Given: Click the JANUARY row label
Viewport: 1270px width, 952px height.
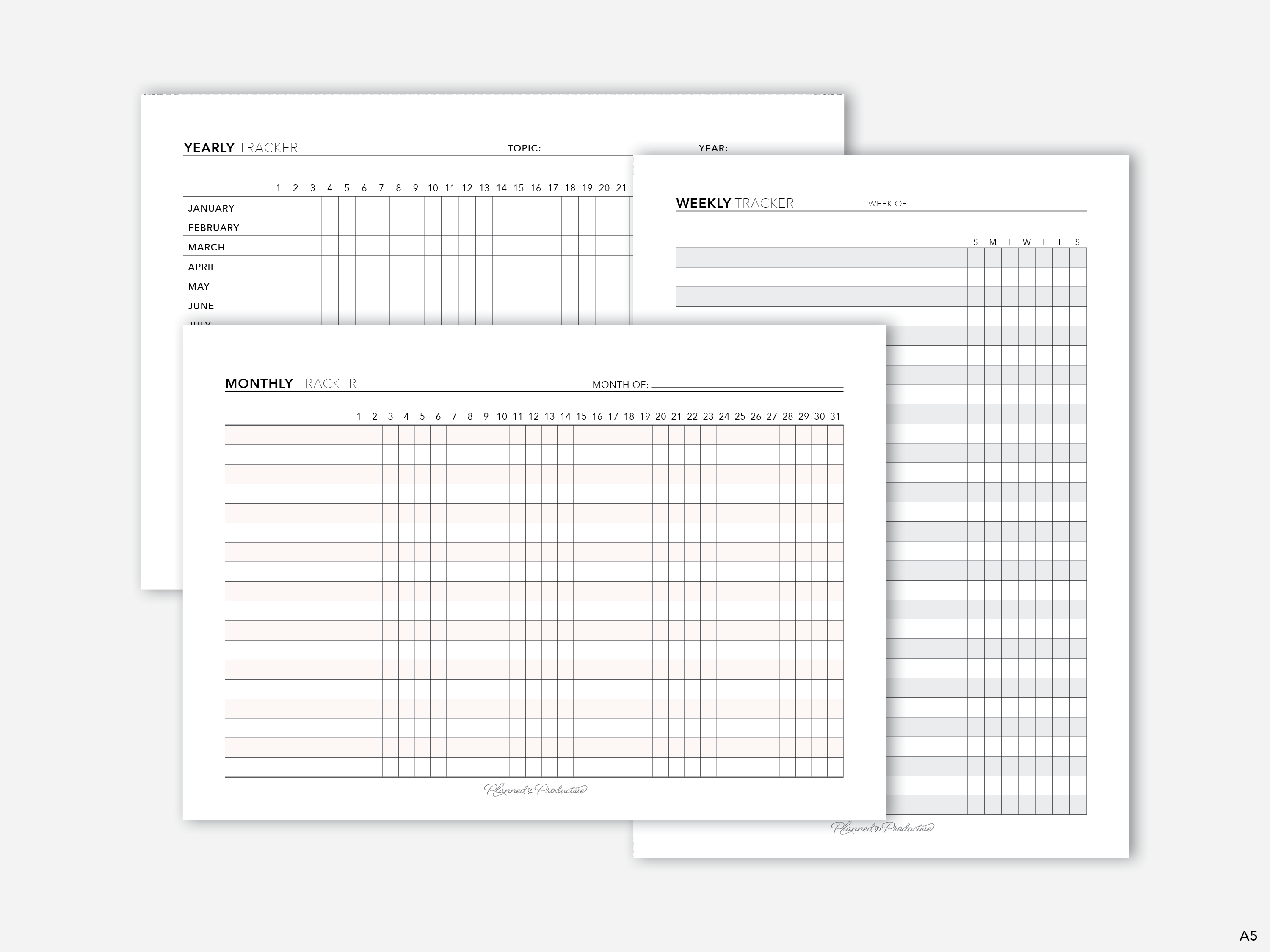Looking at the screenshot, I should point(211,208).
